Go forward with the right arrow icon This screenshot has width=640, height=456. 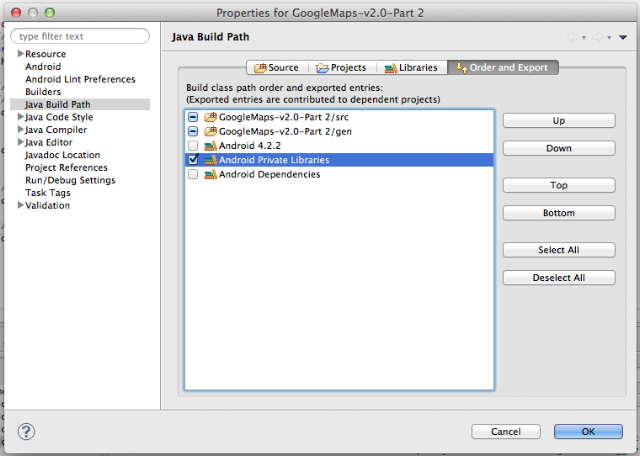(x=598, y=37)
